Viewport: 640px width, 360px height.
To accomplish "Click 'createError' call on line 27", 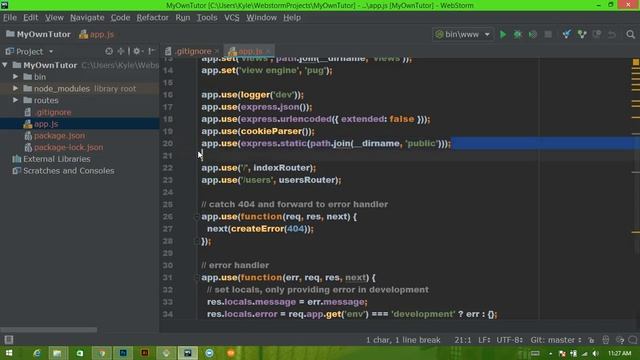I will pyautogui.click(x=257, y=229).
